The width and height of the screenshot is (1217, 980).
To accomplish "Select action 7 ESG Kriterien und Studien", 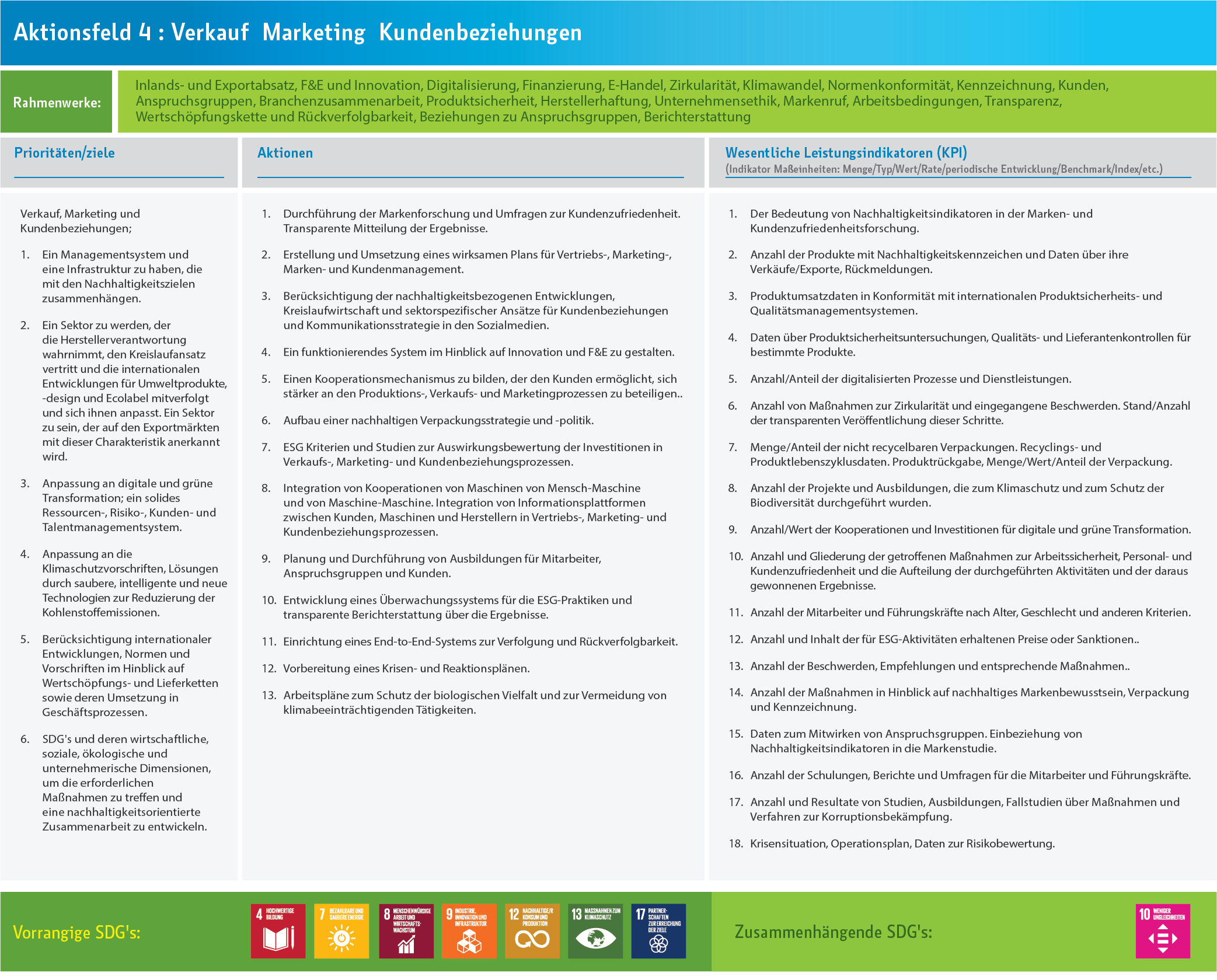I will tap(462, 455).
